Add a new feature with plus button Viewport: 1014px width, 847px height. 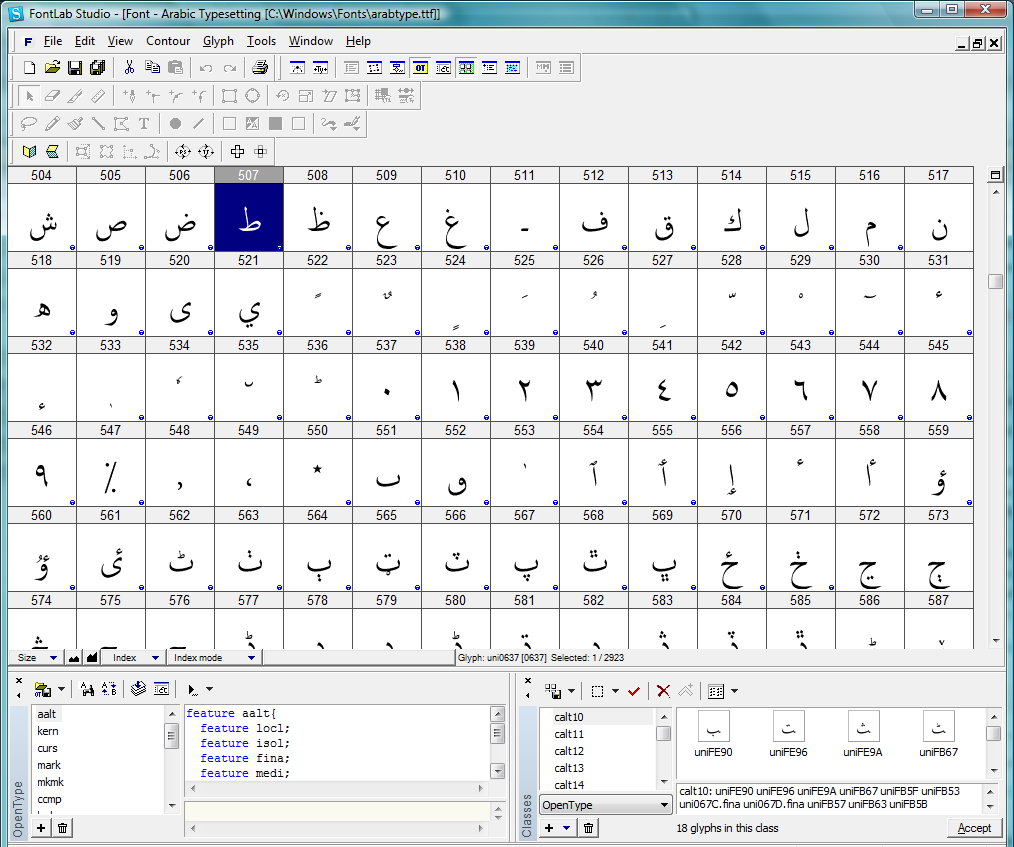pyautogui.click(x=41, y=828)
